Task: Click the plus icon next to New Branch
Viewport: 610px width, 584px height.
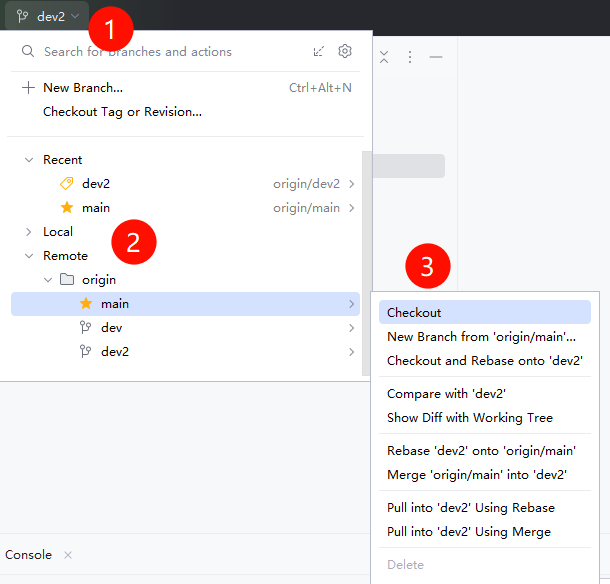Action: (x=28, y=88)
